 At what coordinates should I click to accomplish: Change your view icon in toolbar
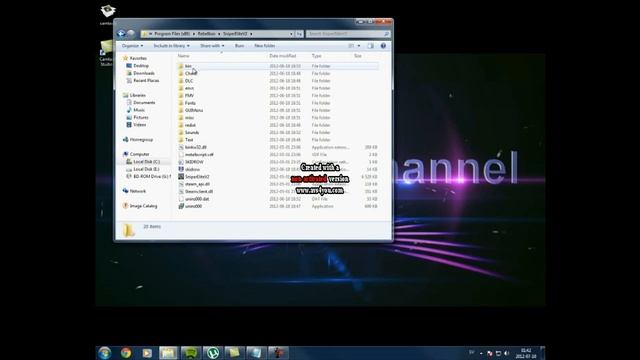click(351, 46)
